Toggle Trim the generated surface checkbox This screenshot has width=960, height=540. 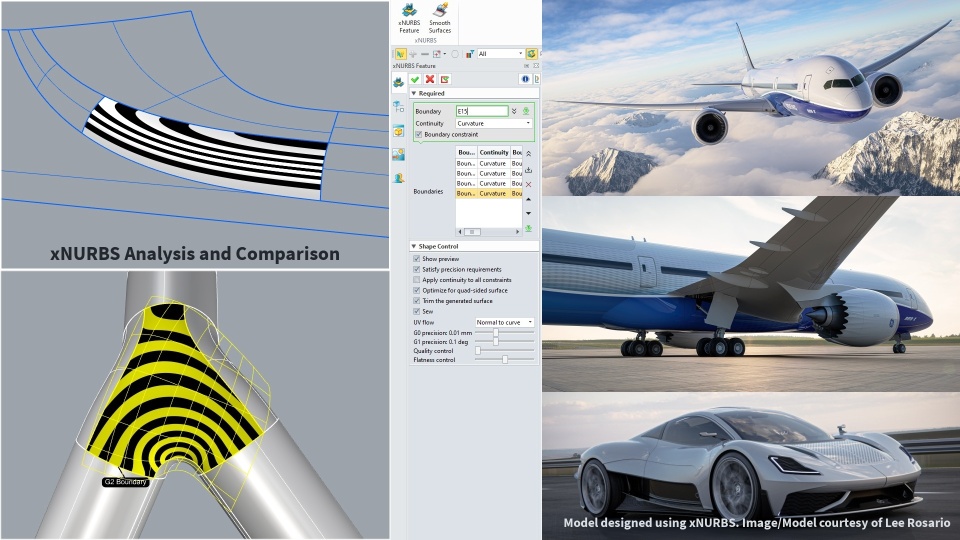[416, 301]
